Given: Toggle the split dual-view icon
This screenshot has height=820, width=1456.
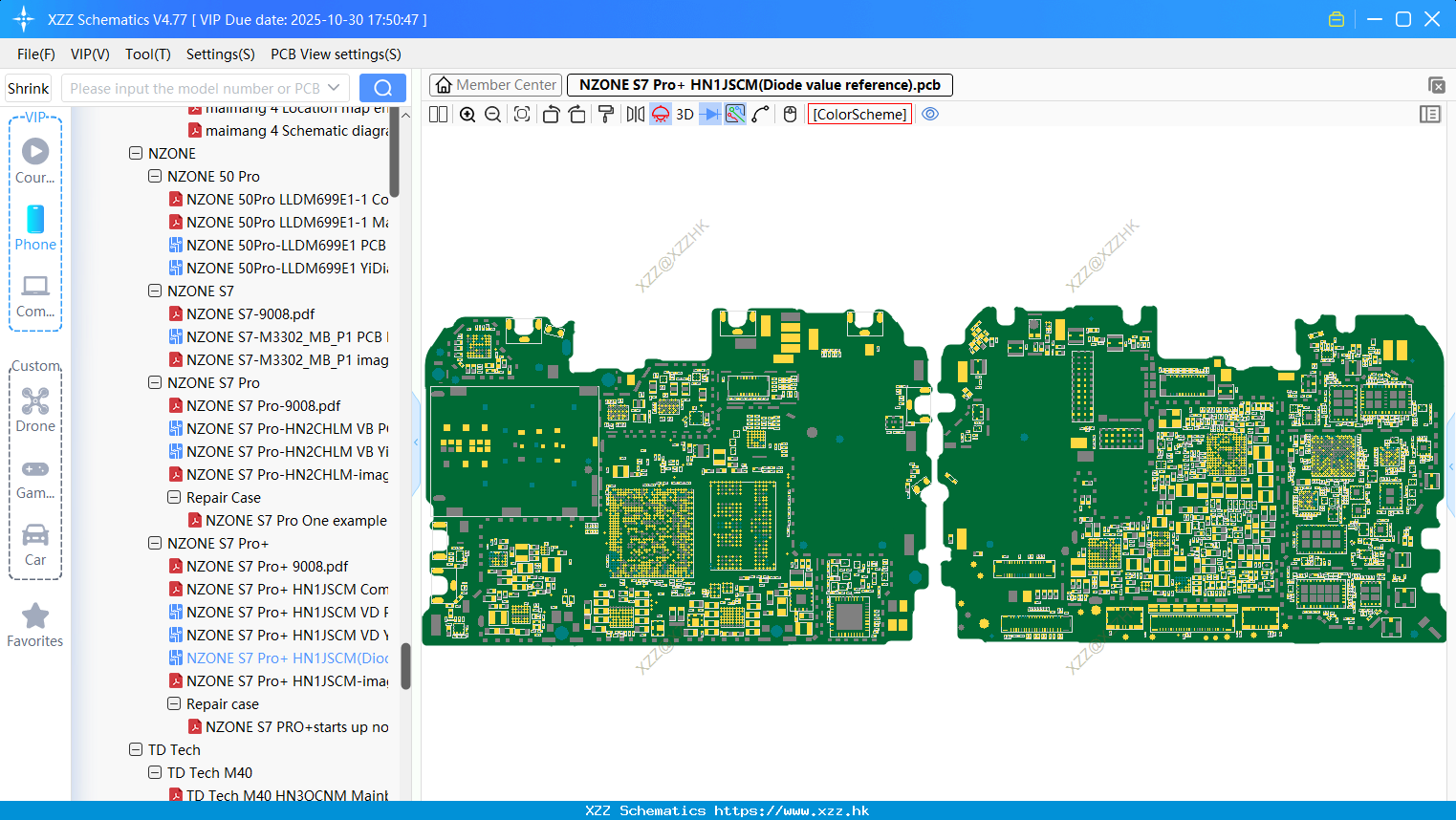Looking at the screenshot, I should [438, 115].
